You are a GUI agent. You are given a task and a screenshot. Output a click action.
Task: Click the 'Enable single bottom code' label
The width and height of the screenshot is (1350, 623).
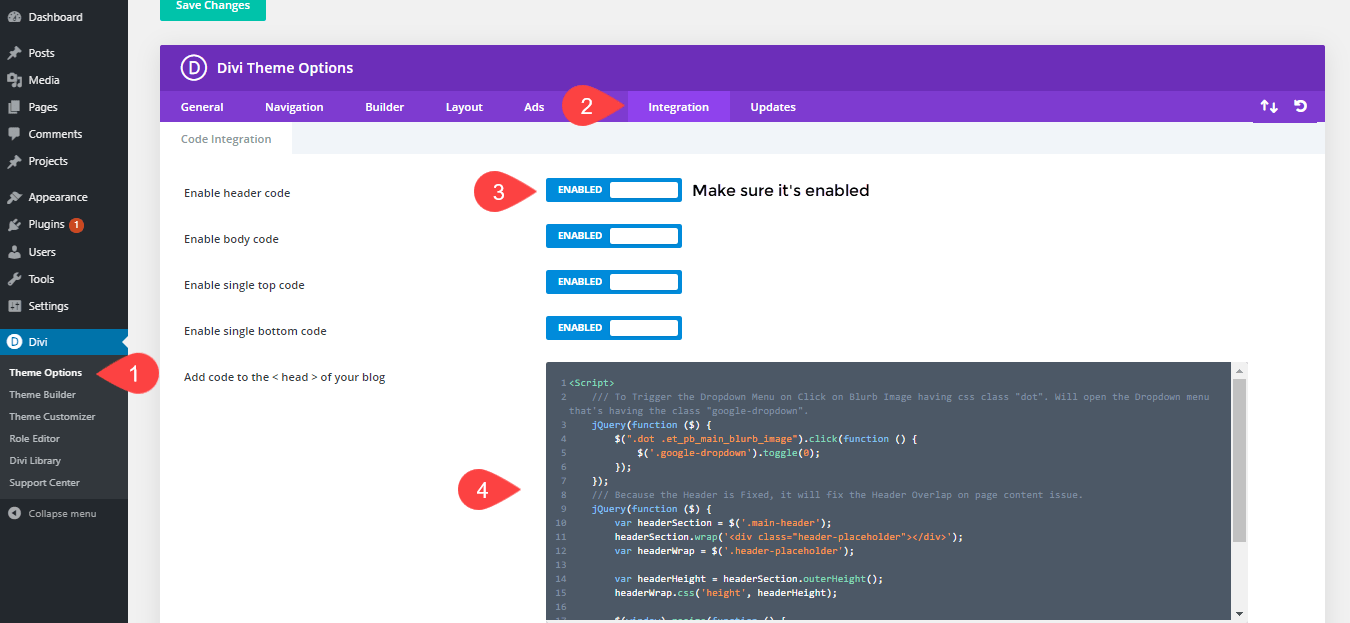click(x=255, y=331)
